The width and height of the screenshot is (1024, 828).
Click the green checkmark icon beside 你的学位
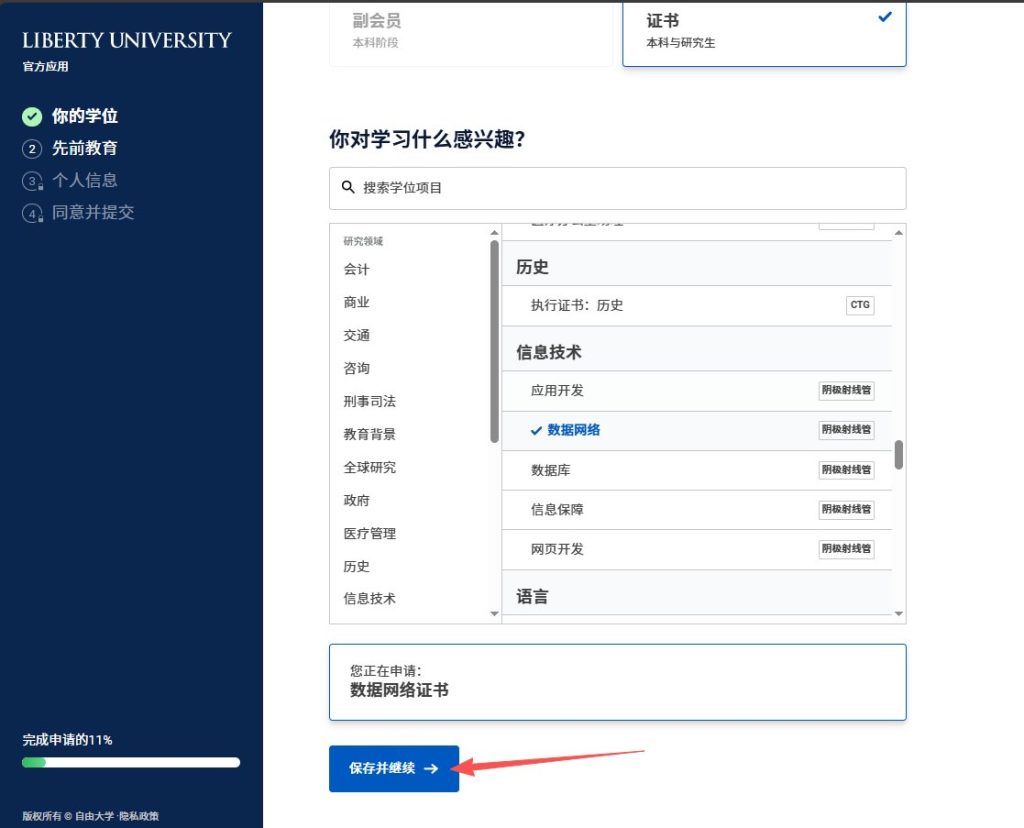coord(31,116)
